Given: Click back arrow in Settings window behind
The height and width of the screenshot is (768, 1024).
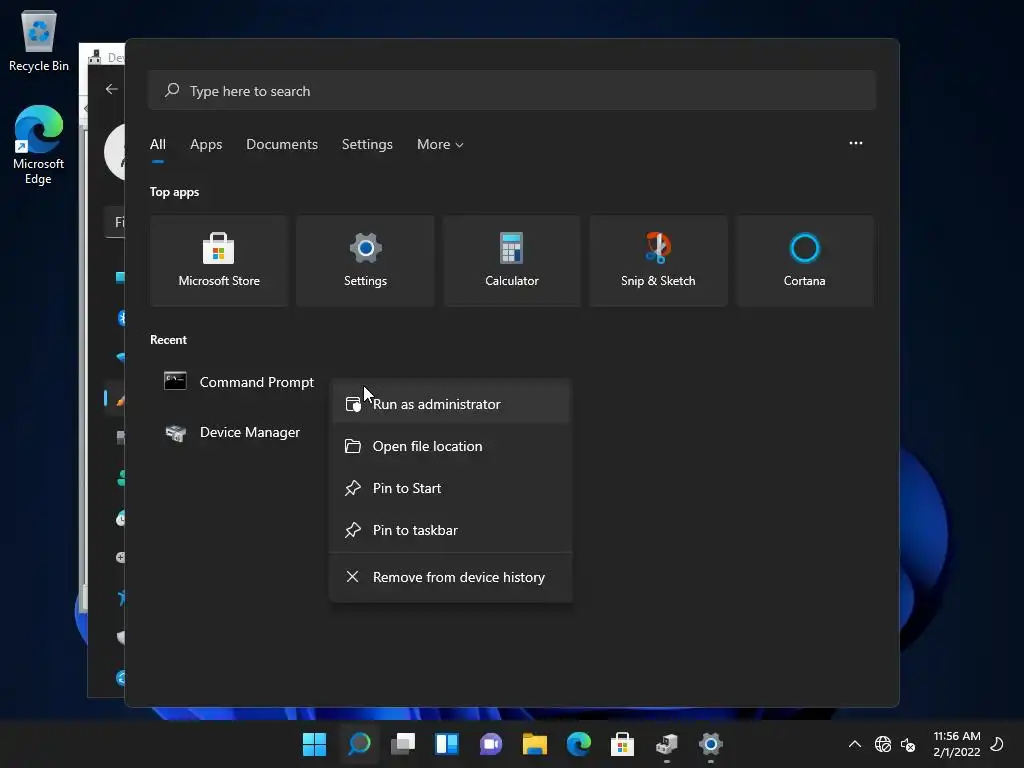Looking at the screenshot, I should pos(112,89).
